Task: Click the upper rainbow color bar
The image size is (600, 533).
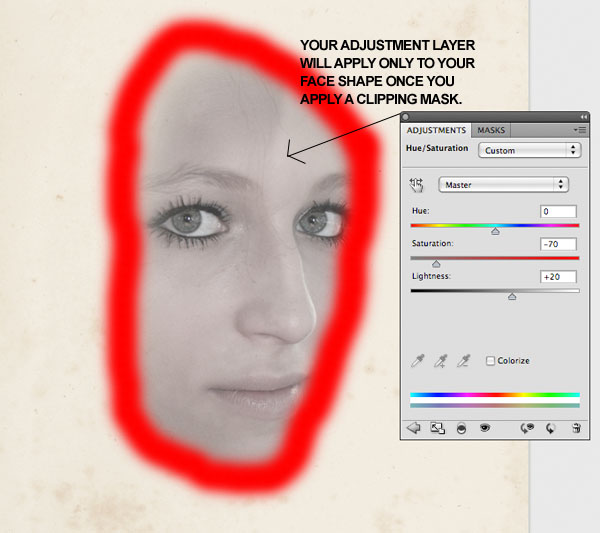Action: (x=495, y=395)
